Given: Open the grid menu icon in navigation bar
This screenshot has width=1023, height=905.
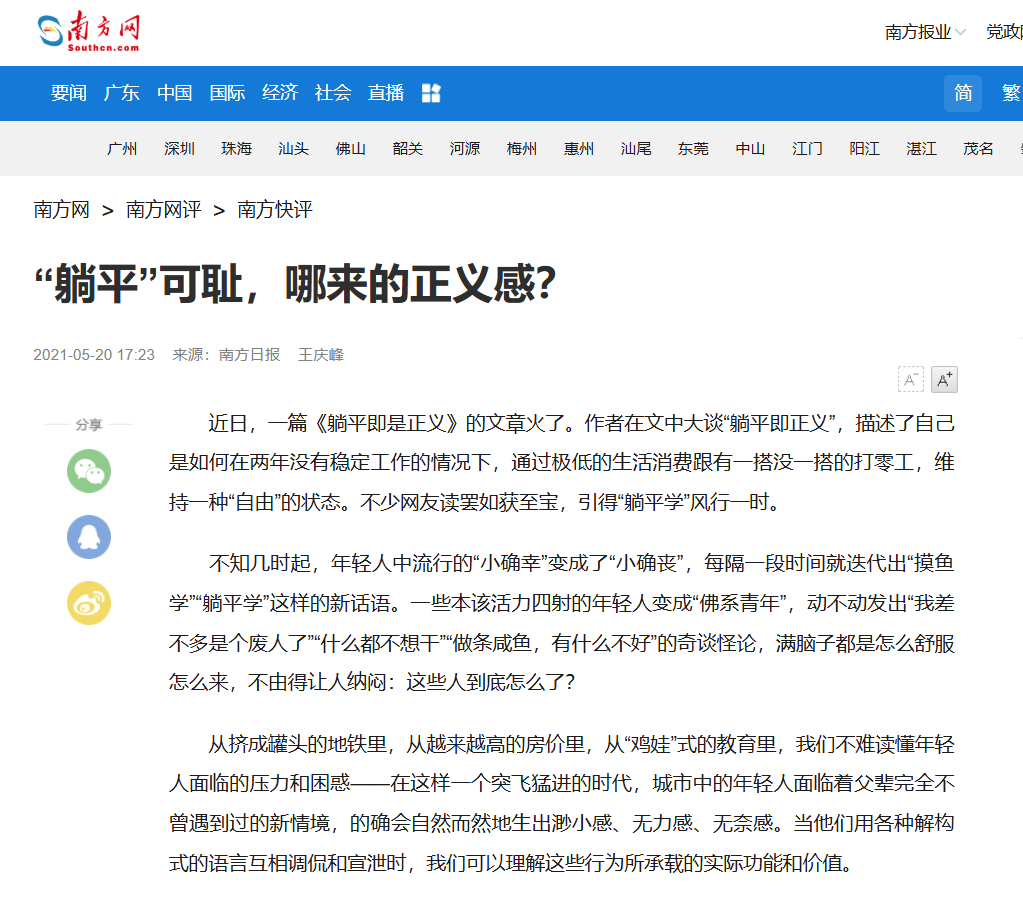Looking at the screenshot, I should (x=431, y=93).
